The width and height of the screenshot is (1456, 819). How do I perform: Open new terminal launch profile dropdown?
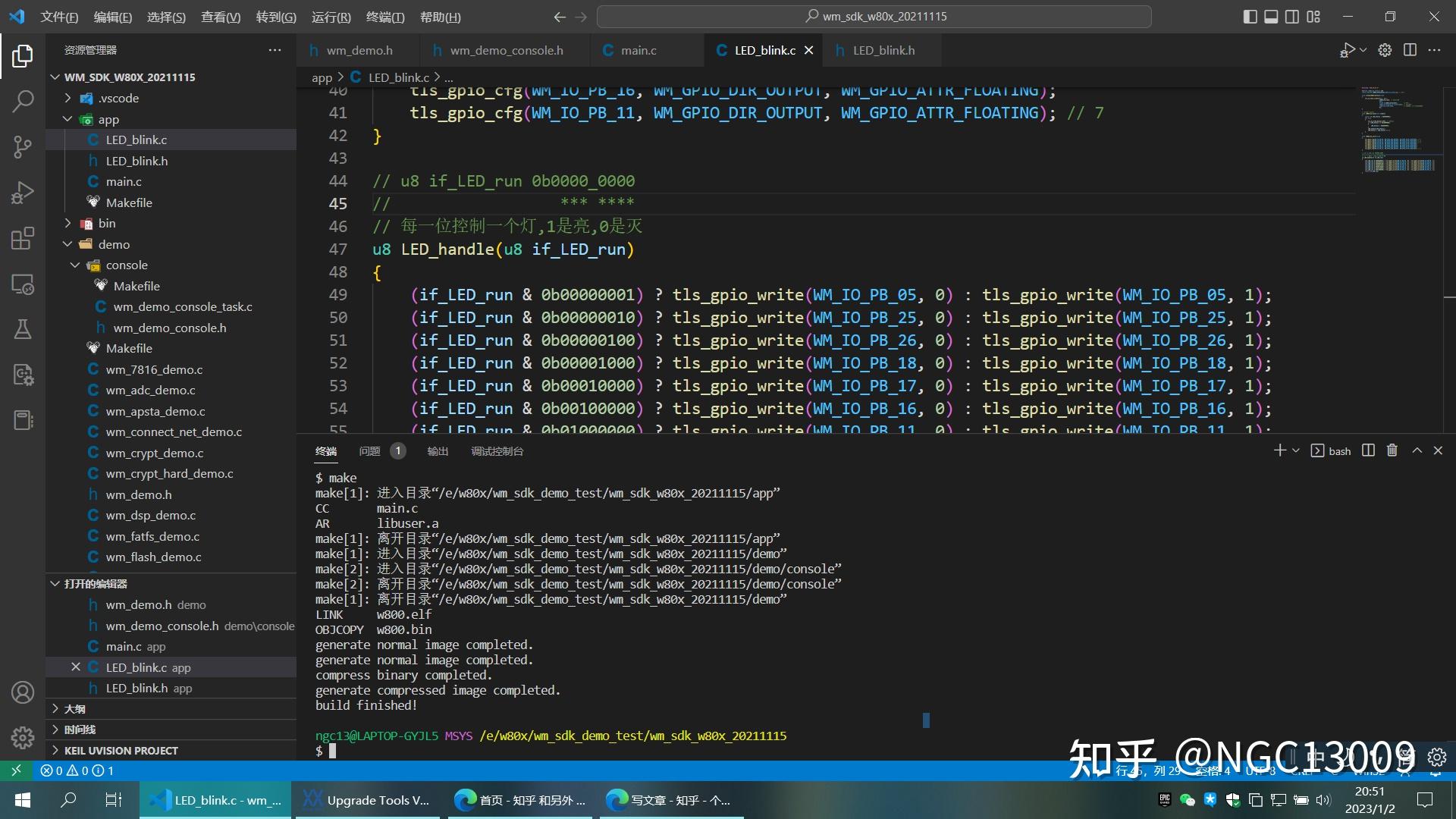pos(1296,450)
